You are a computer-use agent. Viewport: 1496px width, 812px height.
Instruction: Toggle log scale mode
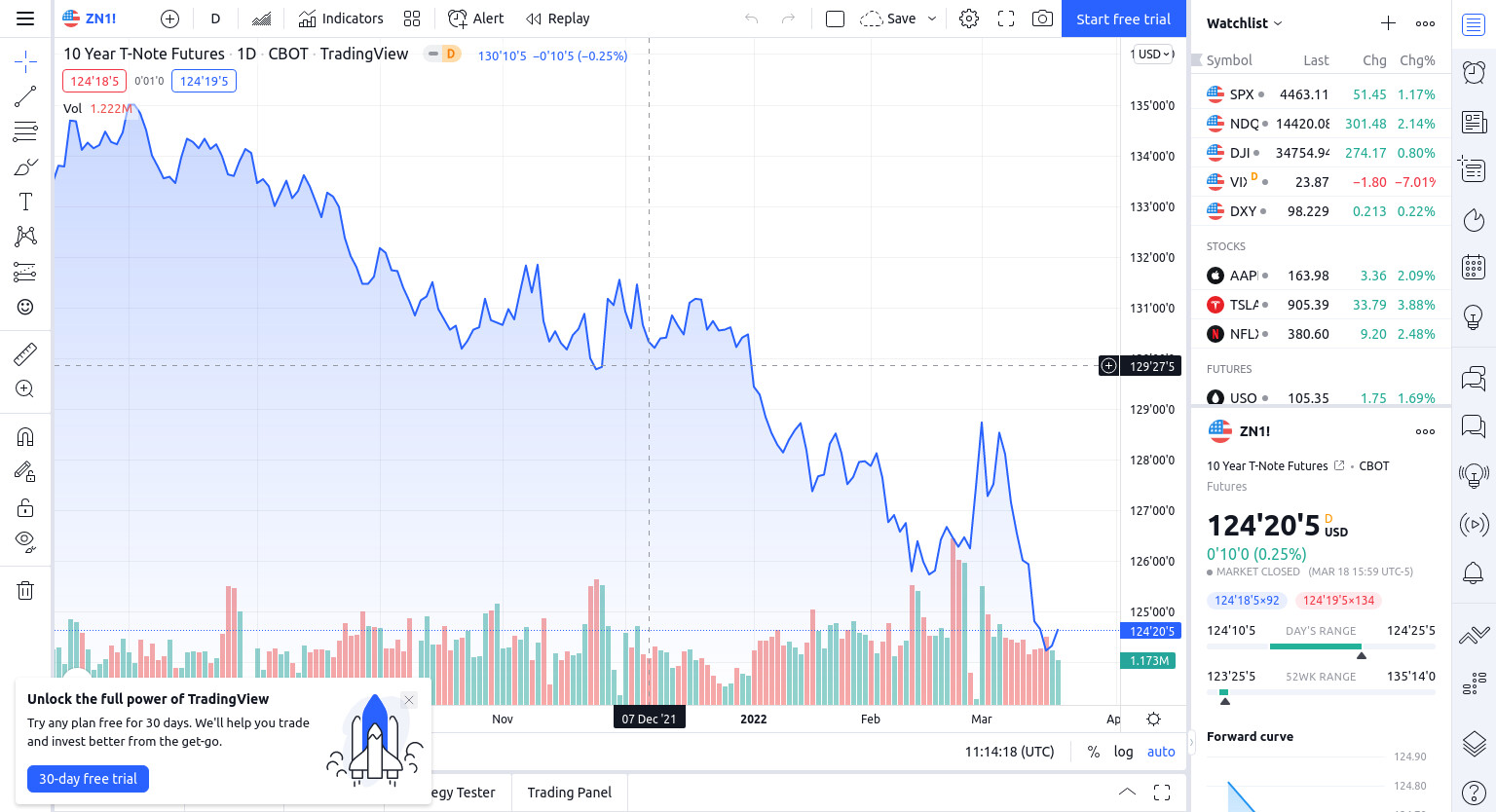[1124, 752]
